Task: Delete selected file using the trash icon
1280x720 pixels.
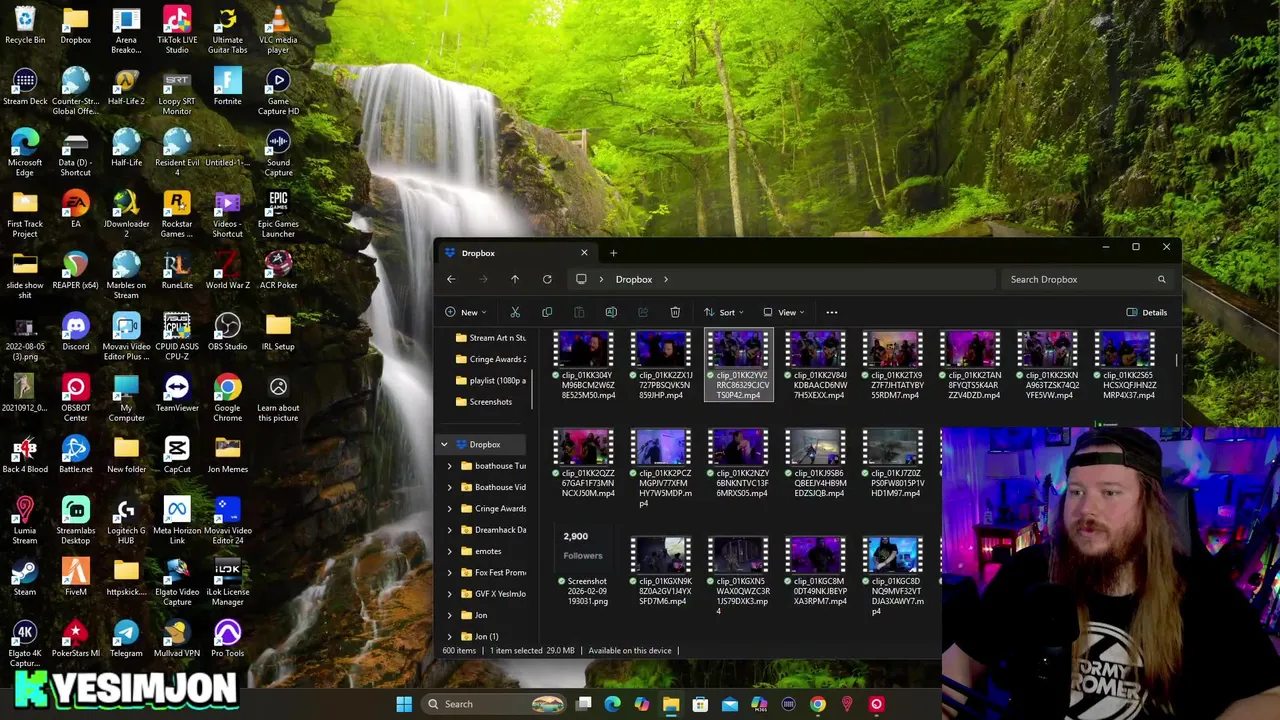Action: [675, 312]
